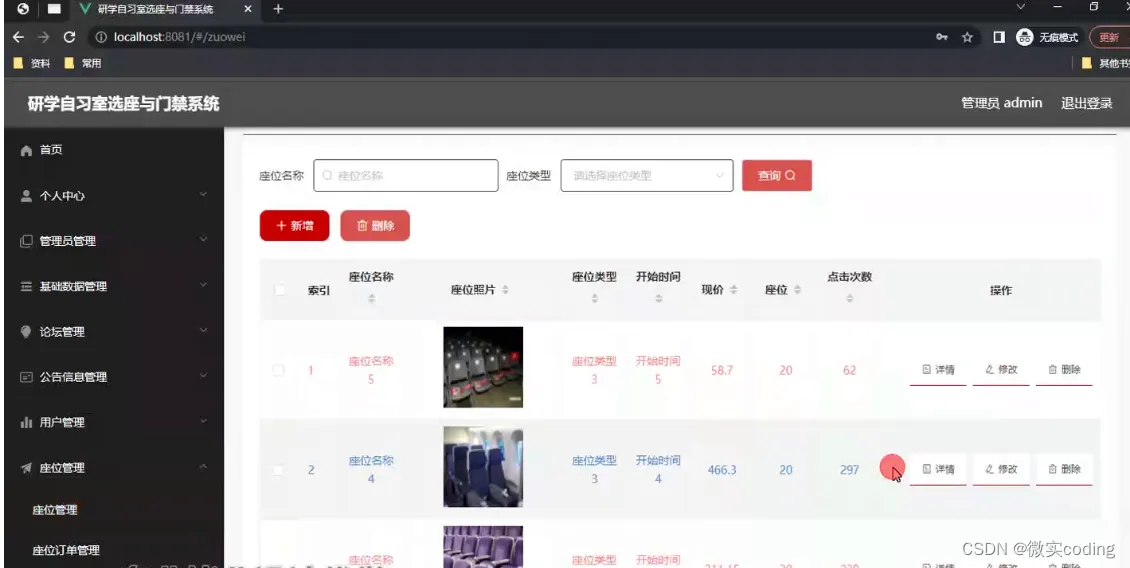Image resolution: width=1130 pixels, height=568 pixels.
Task: Expand the 基础数据管理 menu chevron
Action: [x=203, y=285]
